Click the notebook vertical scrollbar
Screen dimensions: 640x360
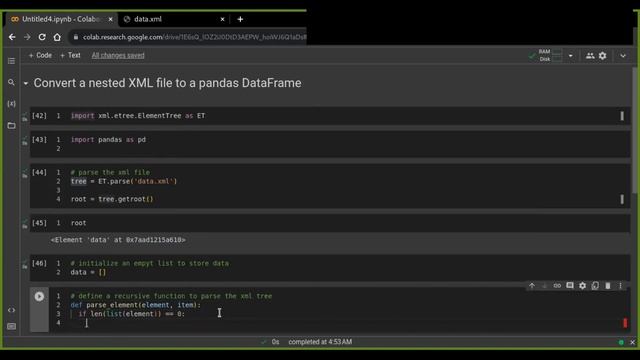(635, 131)
